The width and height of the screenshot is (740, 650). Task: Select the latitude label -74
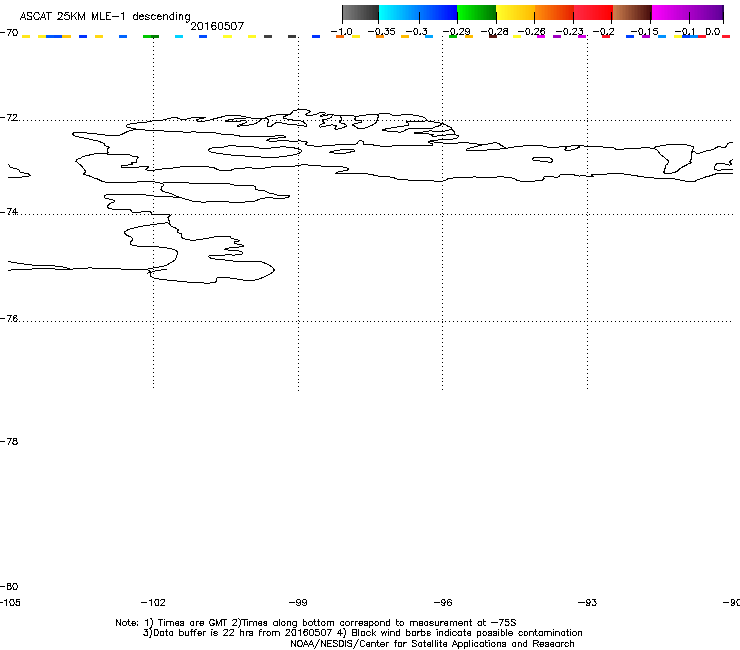pos(9,211)
